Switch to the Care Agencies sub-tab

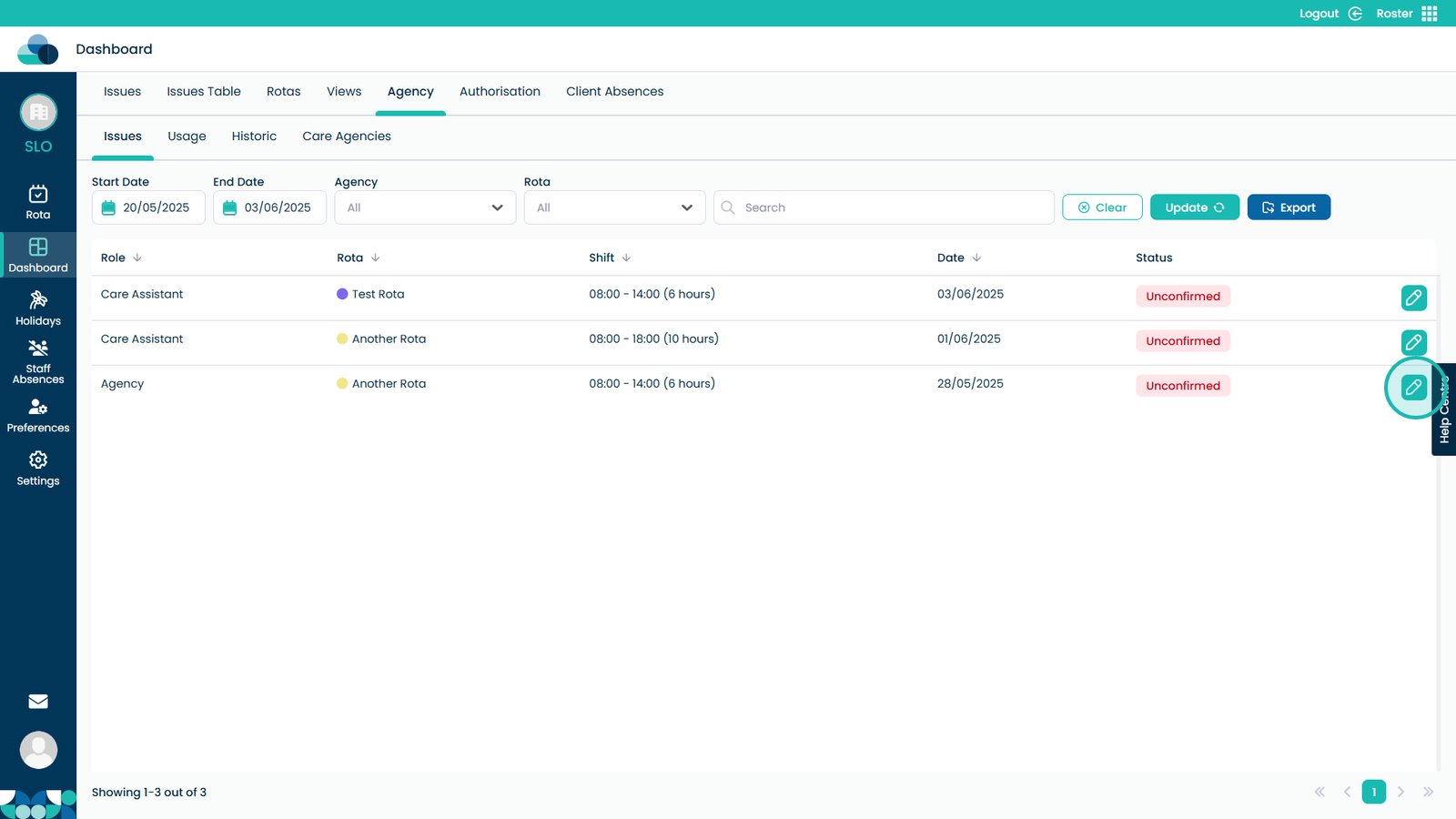pyautogui.click(x=347, y=136)
